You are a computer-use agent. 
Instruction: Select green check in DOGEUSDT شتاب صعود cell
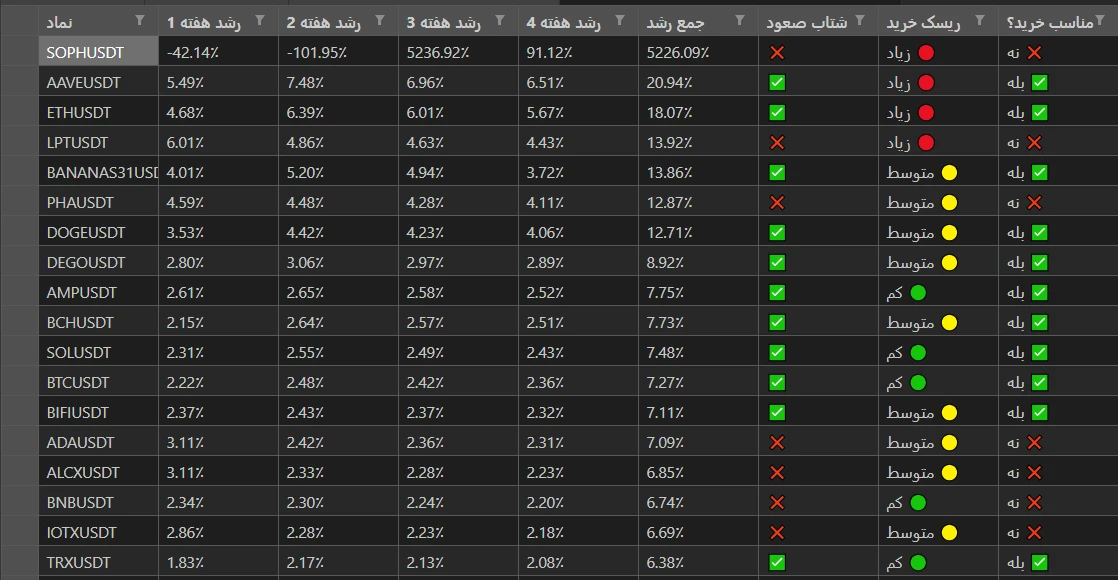[x=777, y=233]
